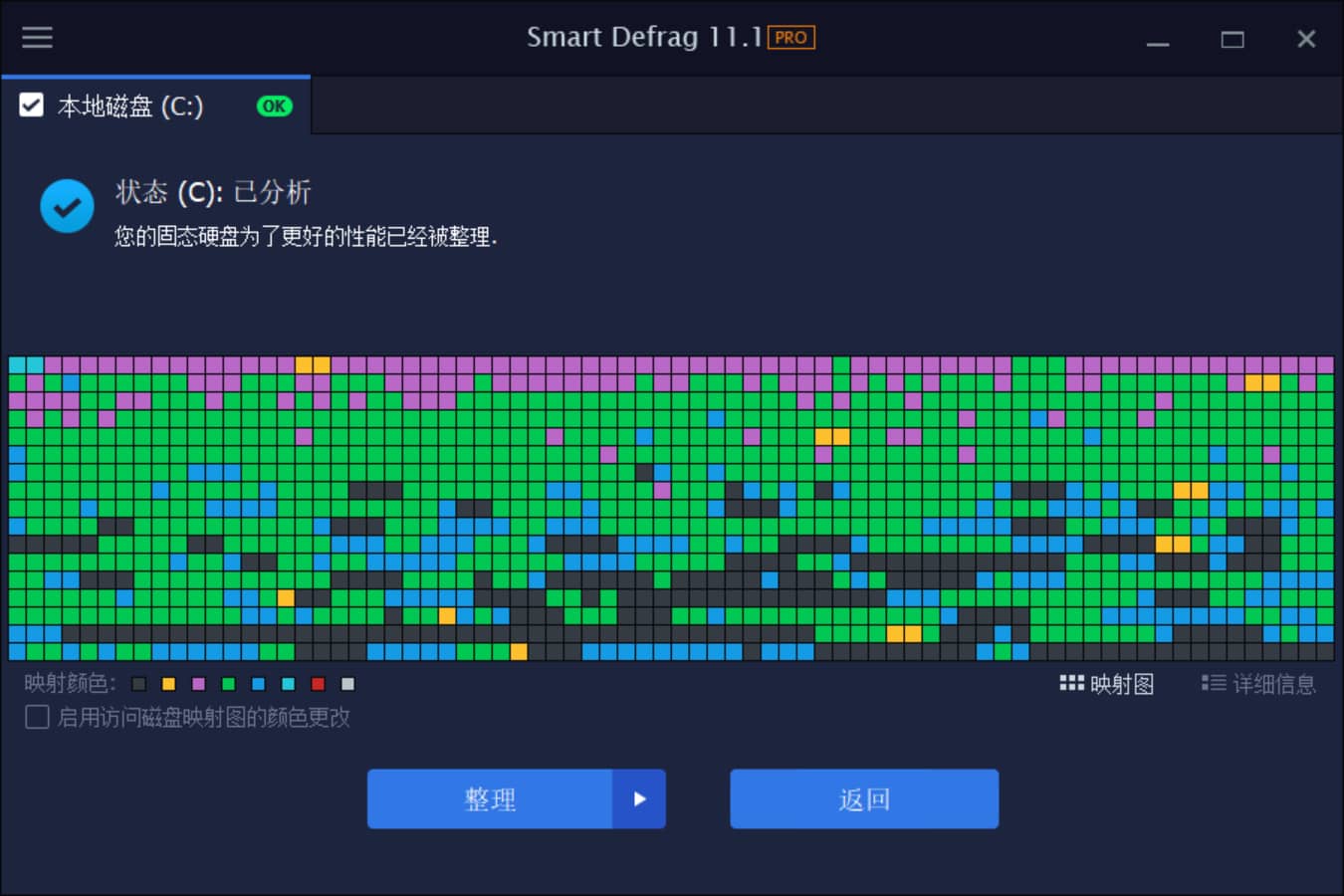The height and width of the screenshot is (896, 1344).
Task: Click the PRO badge in title
Action: 791,38
